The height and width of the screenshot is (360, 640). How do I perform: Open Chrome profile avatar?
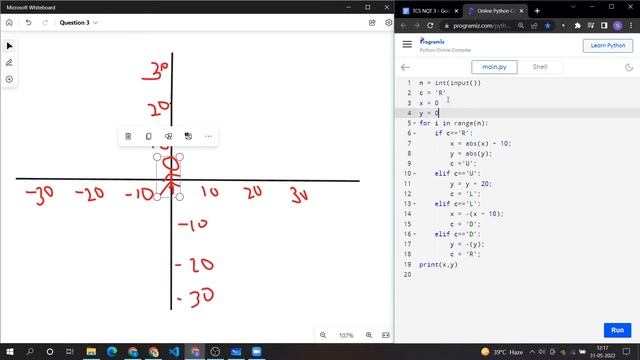tap(618, 26)
